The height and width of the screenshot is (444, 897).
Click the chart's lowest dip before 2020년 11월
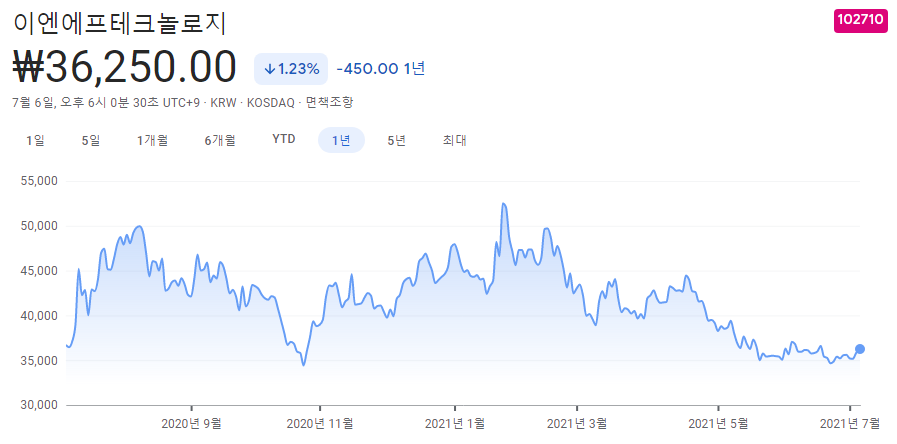tap(303, 364)
